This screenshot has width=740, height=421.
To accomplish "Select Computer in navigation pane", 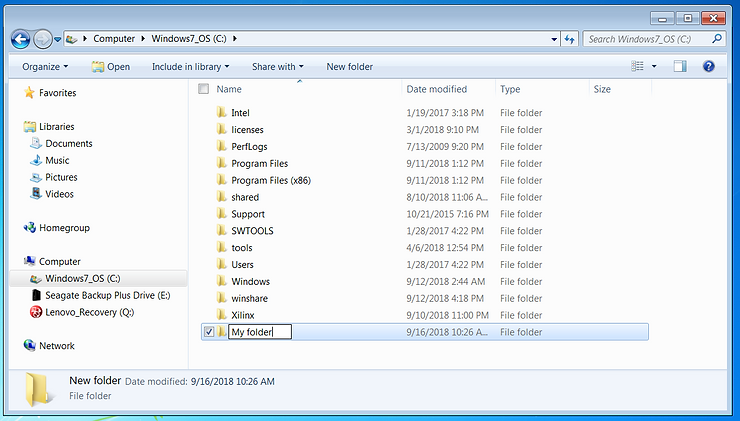I will (x=59, y=261).
